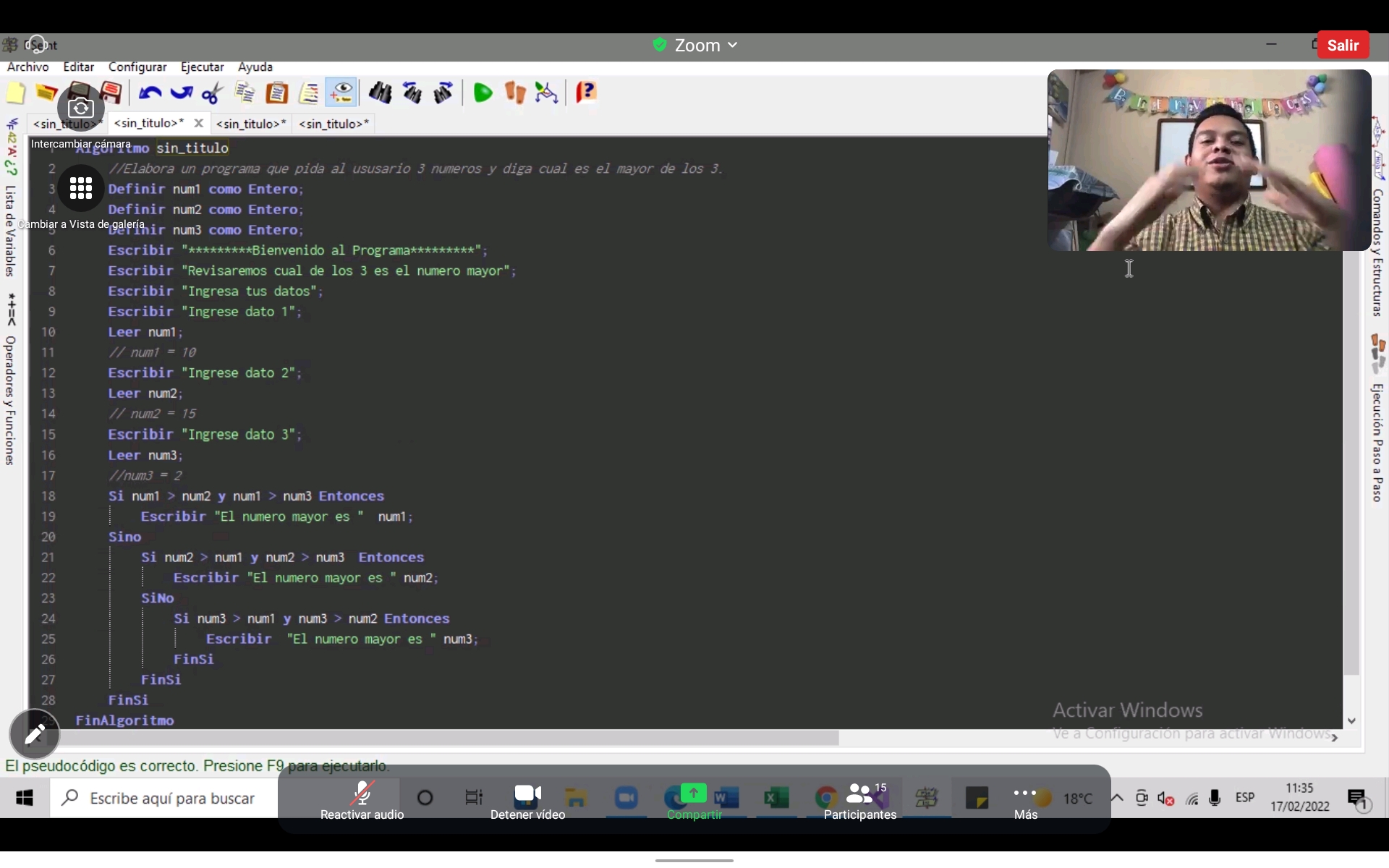Screen dimensions: 1389x868
Task: Click the comment line '//num3 = 2'
Action: [x=145, y=476]
